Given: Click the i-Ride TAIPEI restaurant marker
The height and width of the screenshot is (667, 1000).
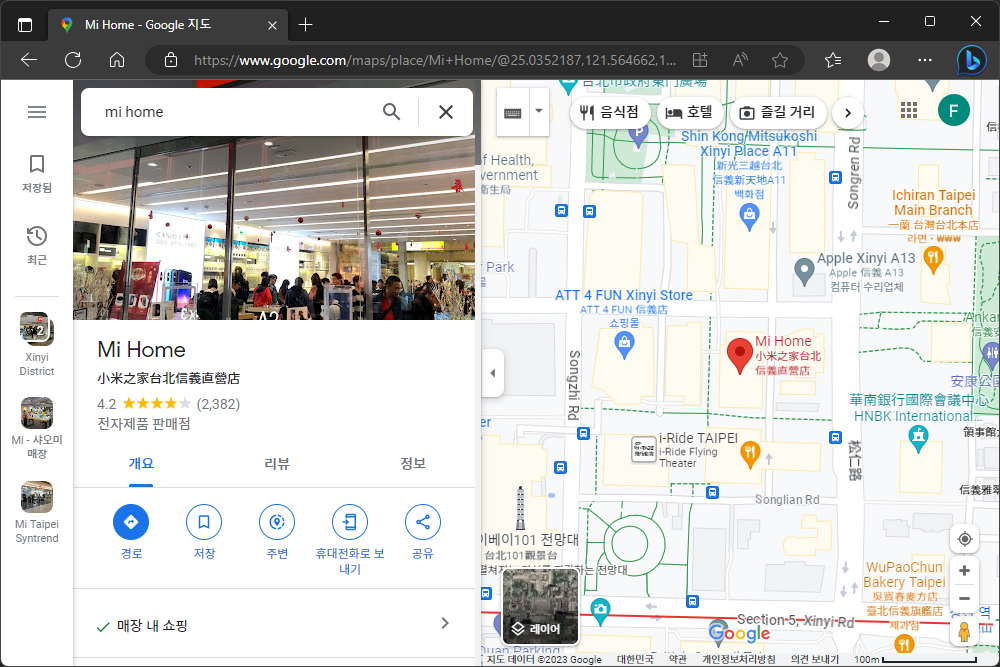Looking at the screenshot, I should [750, 454].
